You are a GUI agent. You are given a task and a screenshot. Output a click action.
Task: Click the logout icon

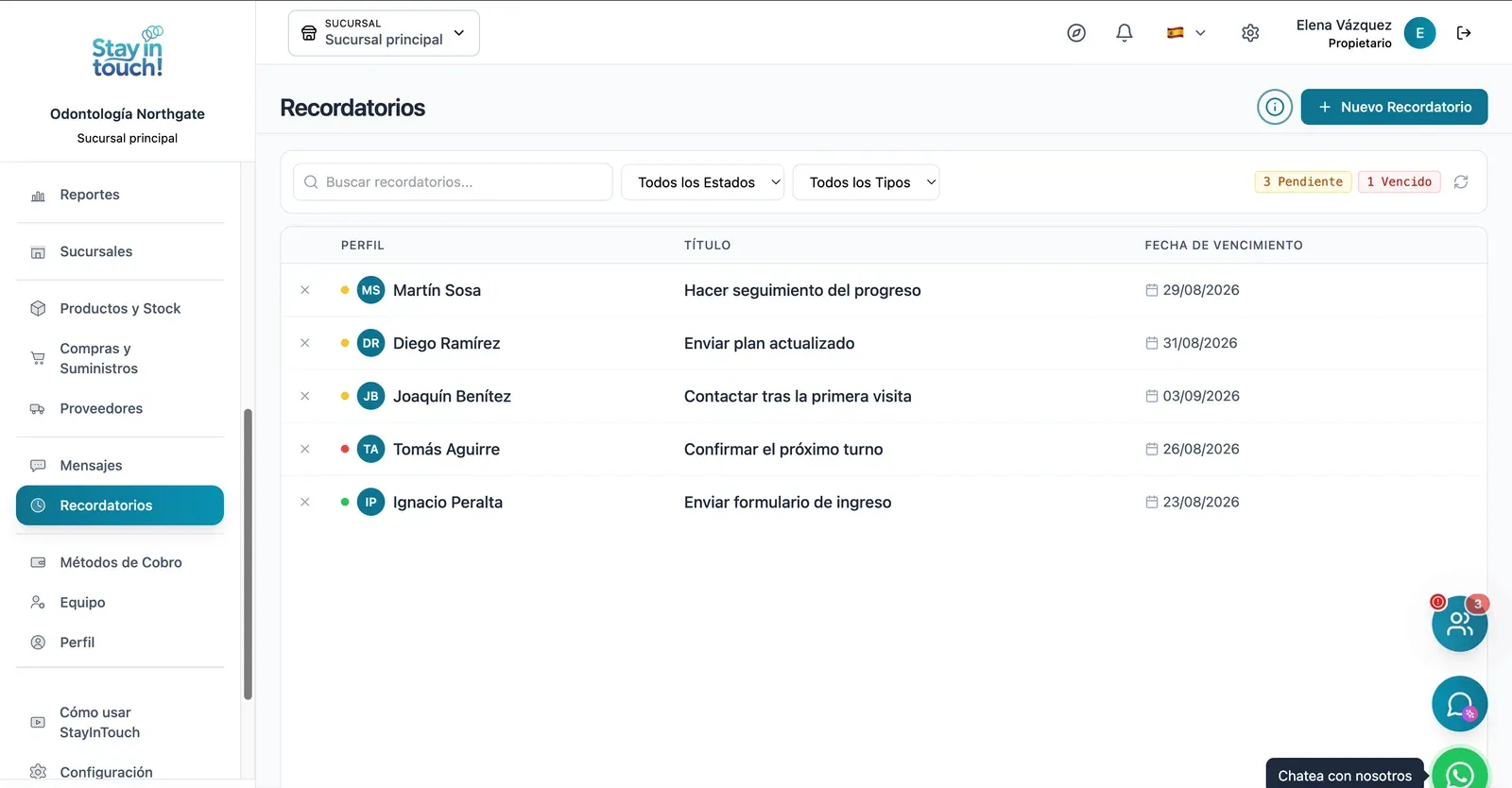tap(1464, 33)
